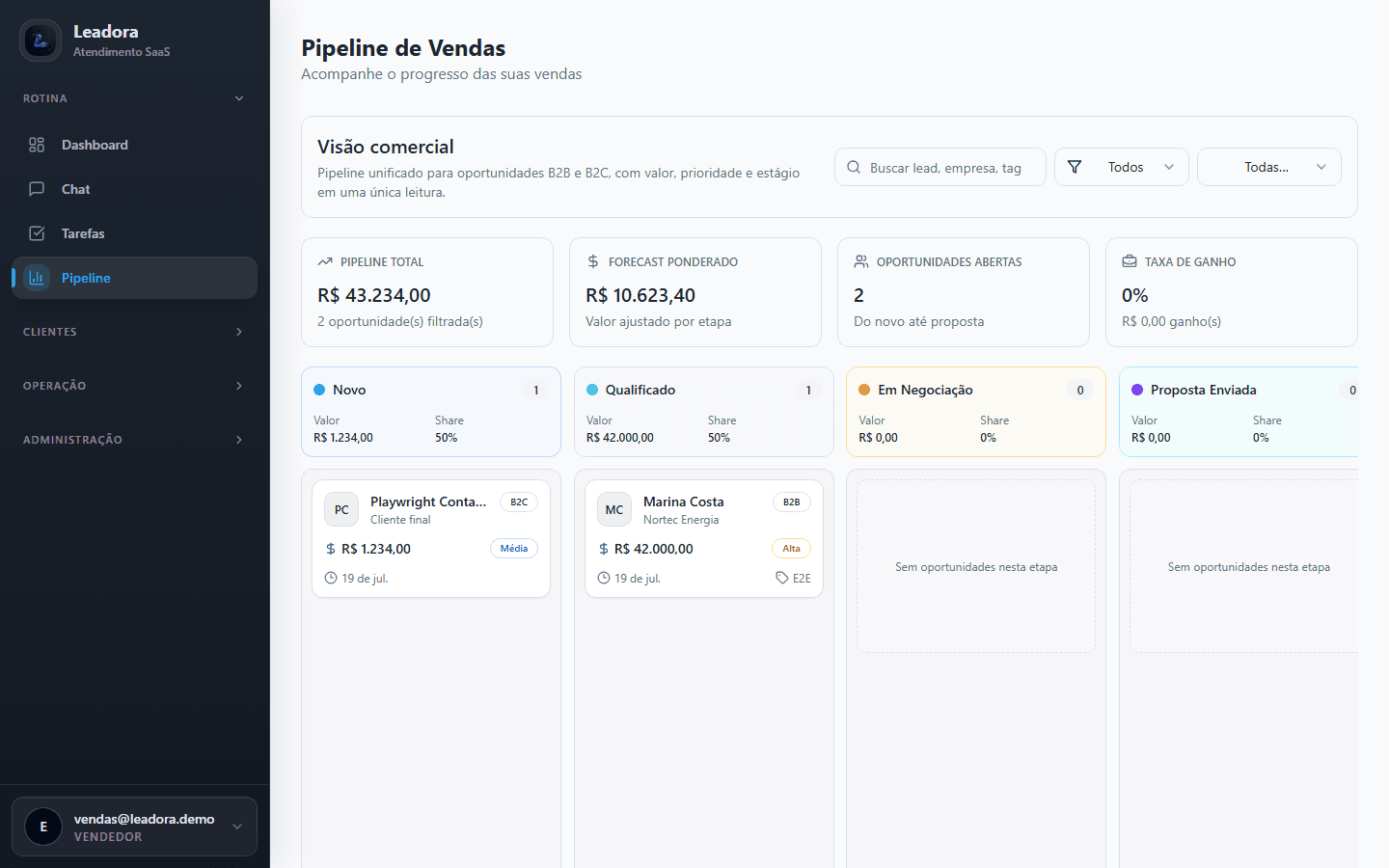Click clock icon on Playwright Conta card
1389x868 pixels.
(x=331, y=578)
